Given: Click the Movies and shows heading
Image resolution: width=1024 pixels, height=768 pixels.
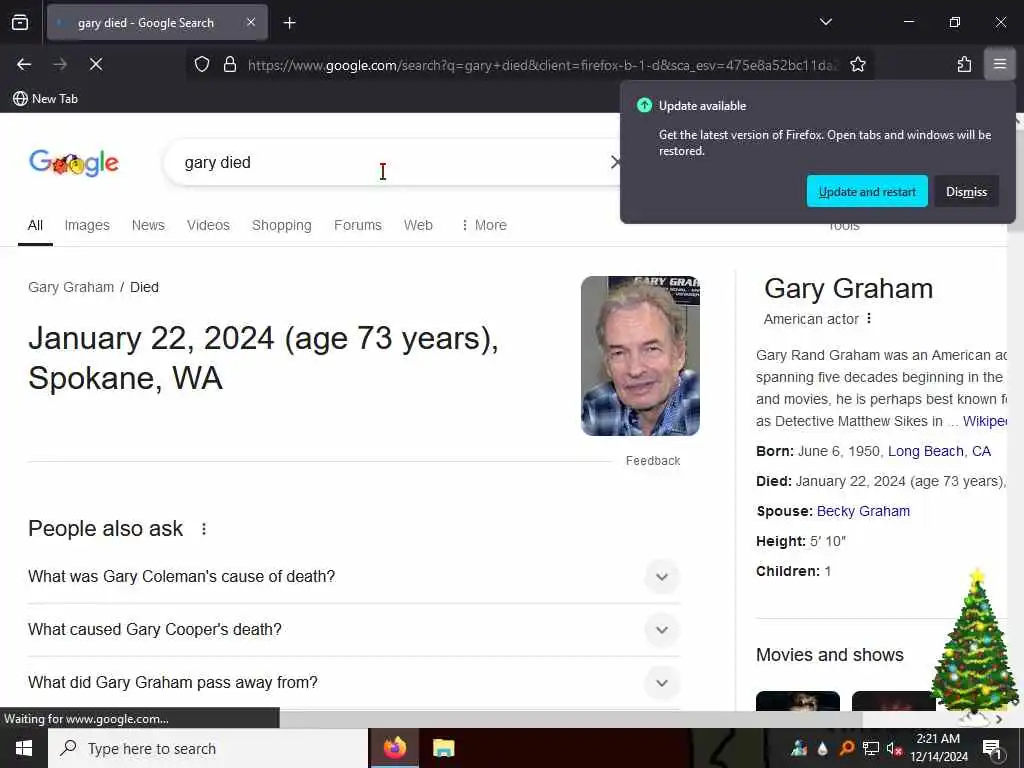Looking at the screenshot, I should point(829,655).
